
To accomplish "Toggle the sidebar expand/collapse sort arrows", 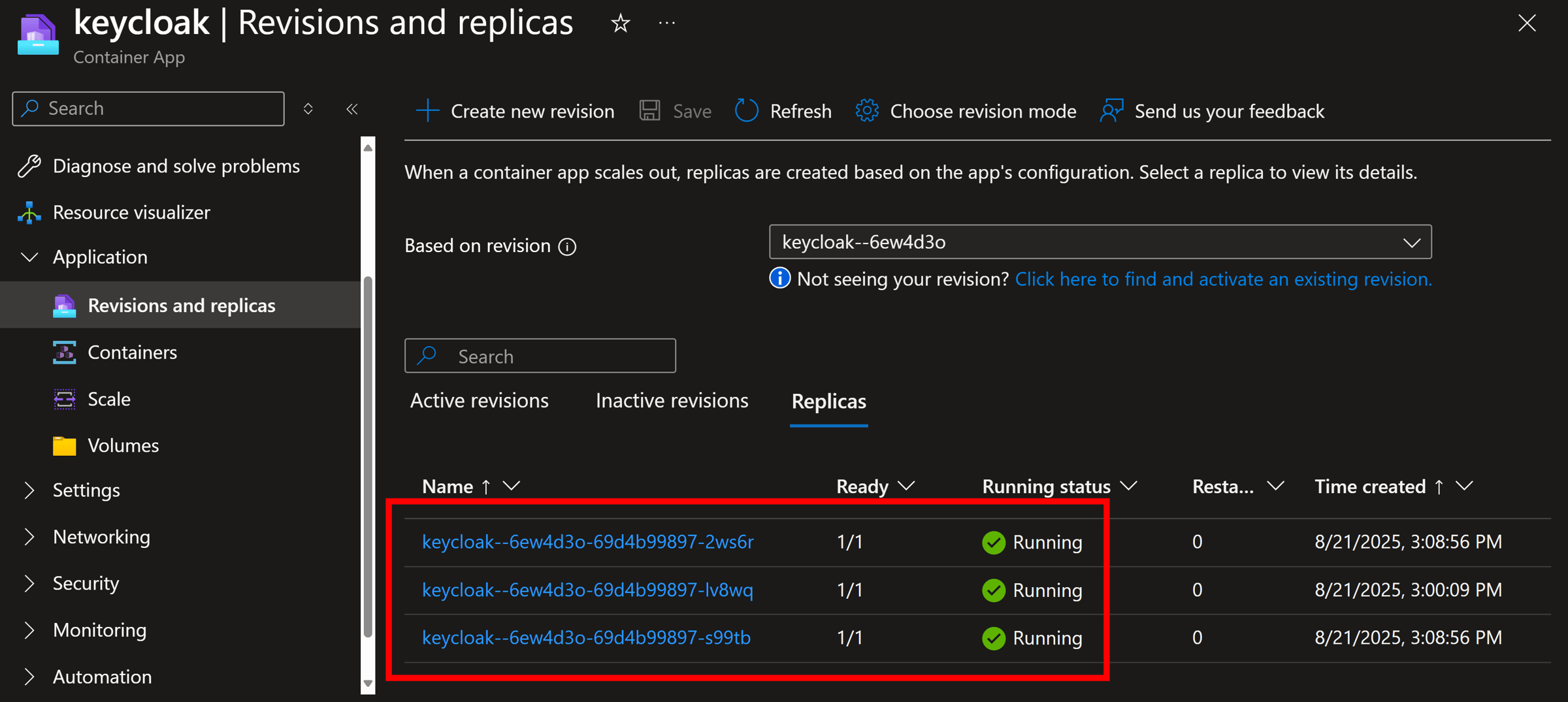I will point(308,108).
